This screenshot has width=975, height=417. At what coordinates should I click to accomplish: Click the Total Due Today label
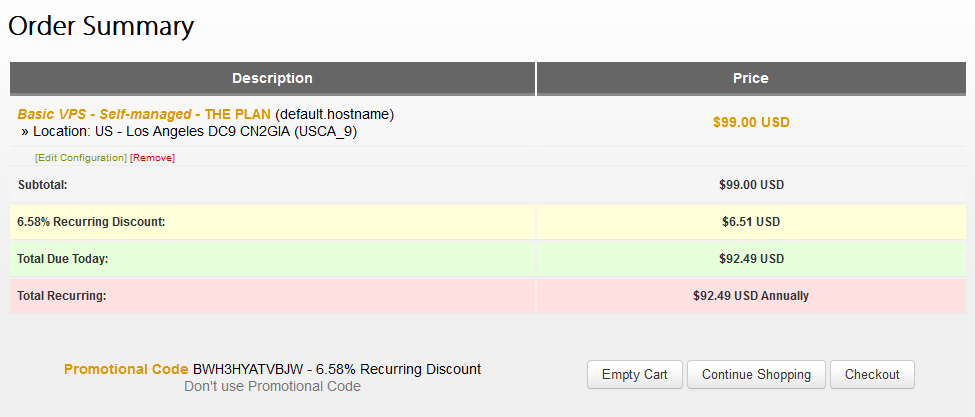coord(62,259)
